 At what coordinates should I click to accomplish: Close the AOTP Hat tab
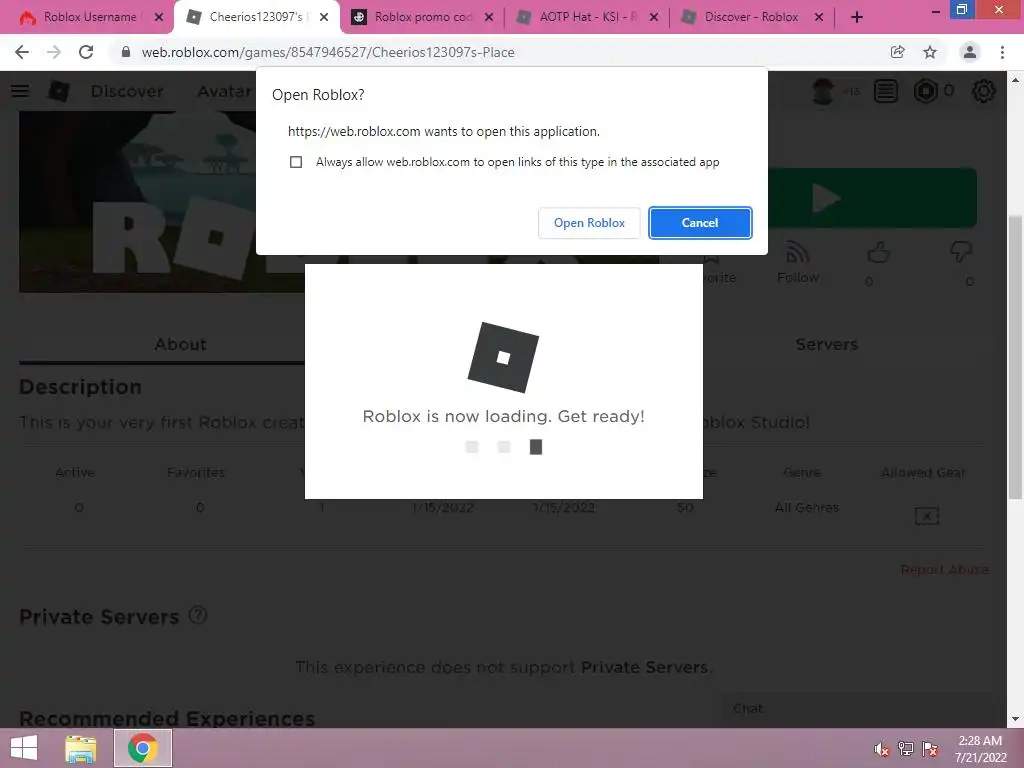pyautogui.click(x=654, y=18)
